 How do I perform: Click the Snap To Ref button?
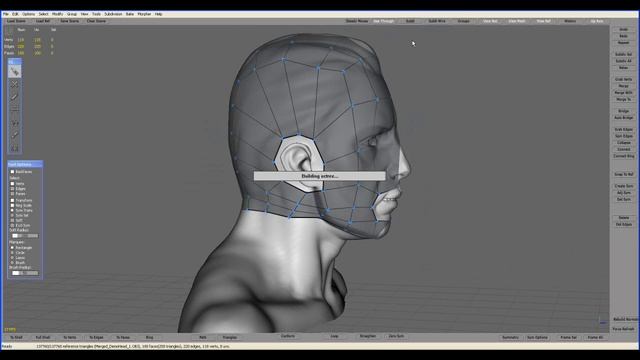click(x=623, y=174)
